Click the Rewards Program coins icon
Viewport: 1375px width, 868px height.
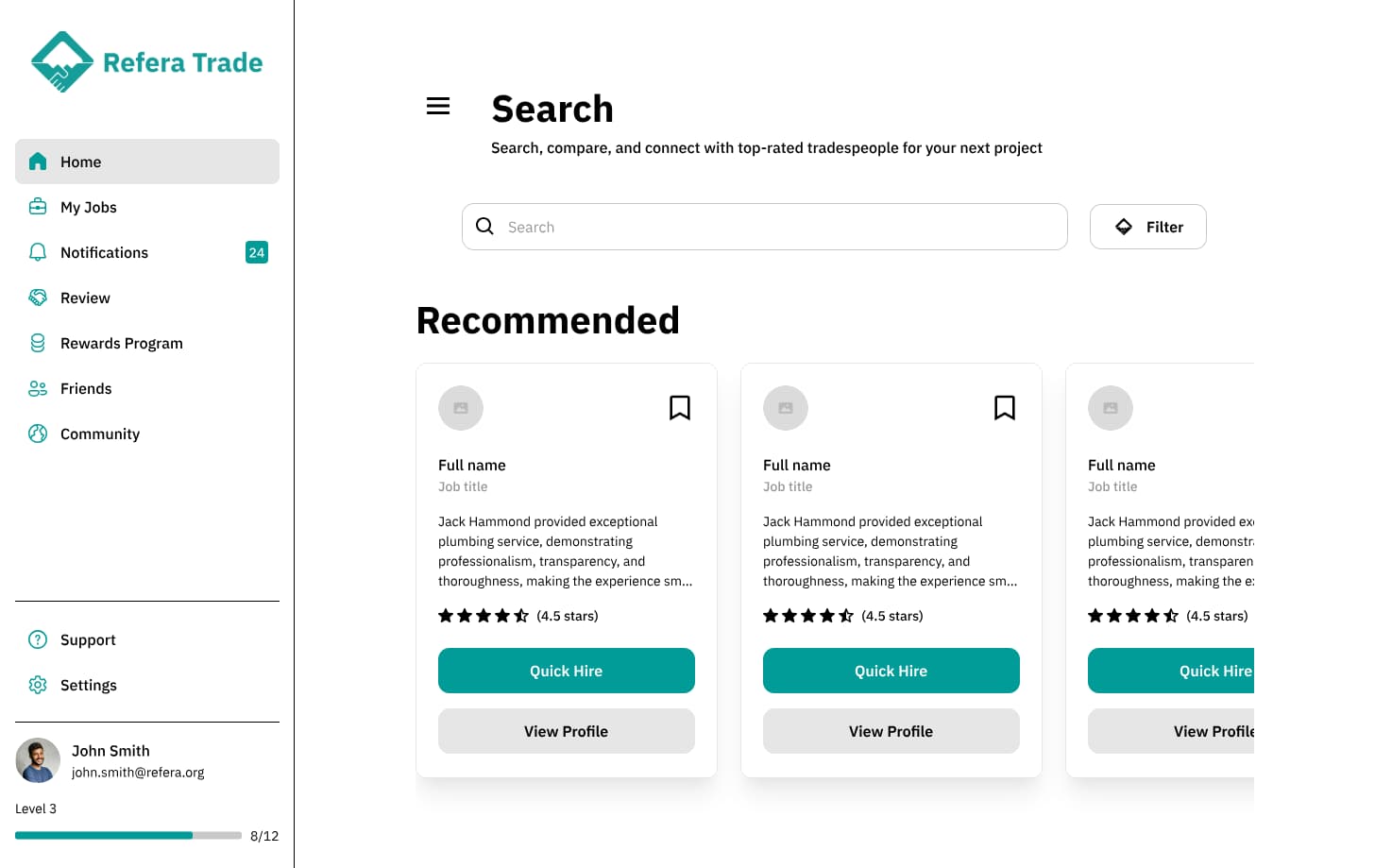pos(38,343)
